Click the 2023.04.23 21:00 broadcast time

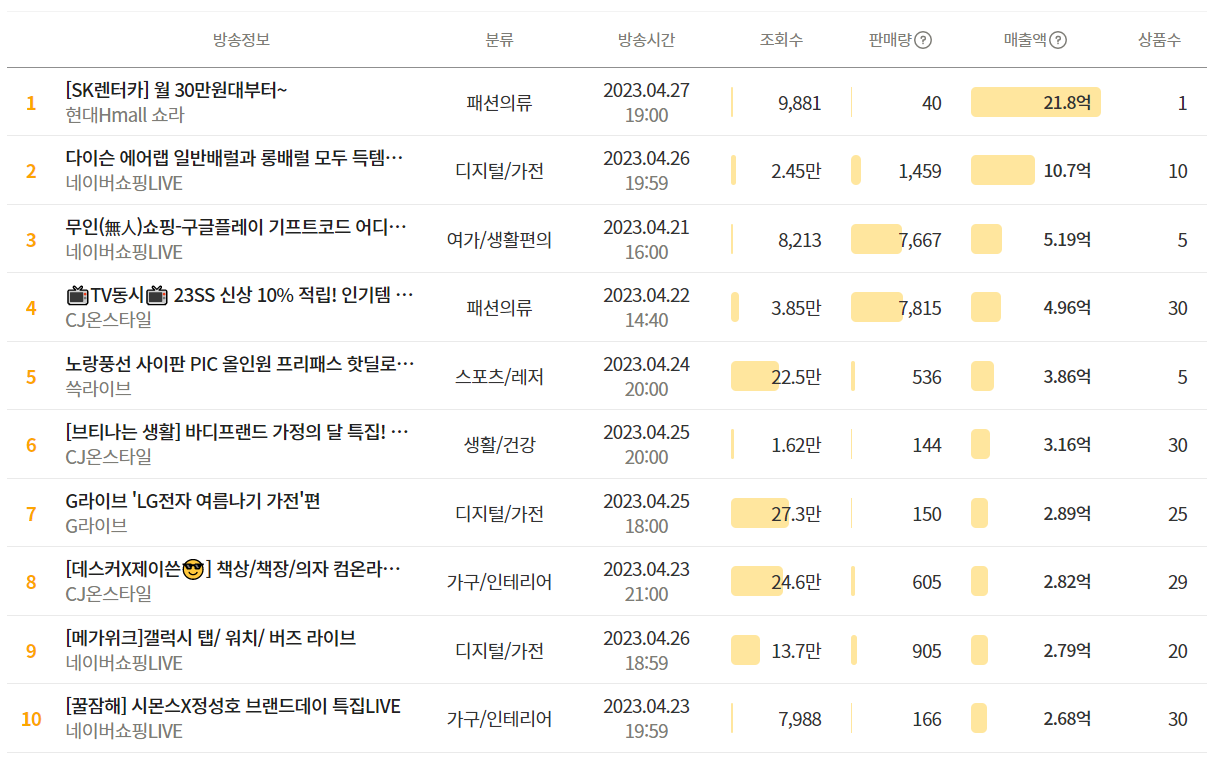pos(646,581)
